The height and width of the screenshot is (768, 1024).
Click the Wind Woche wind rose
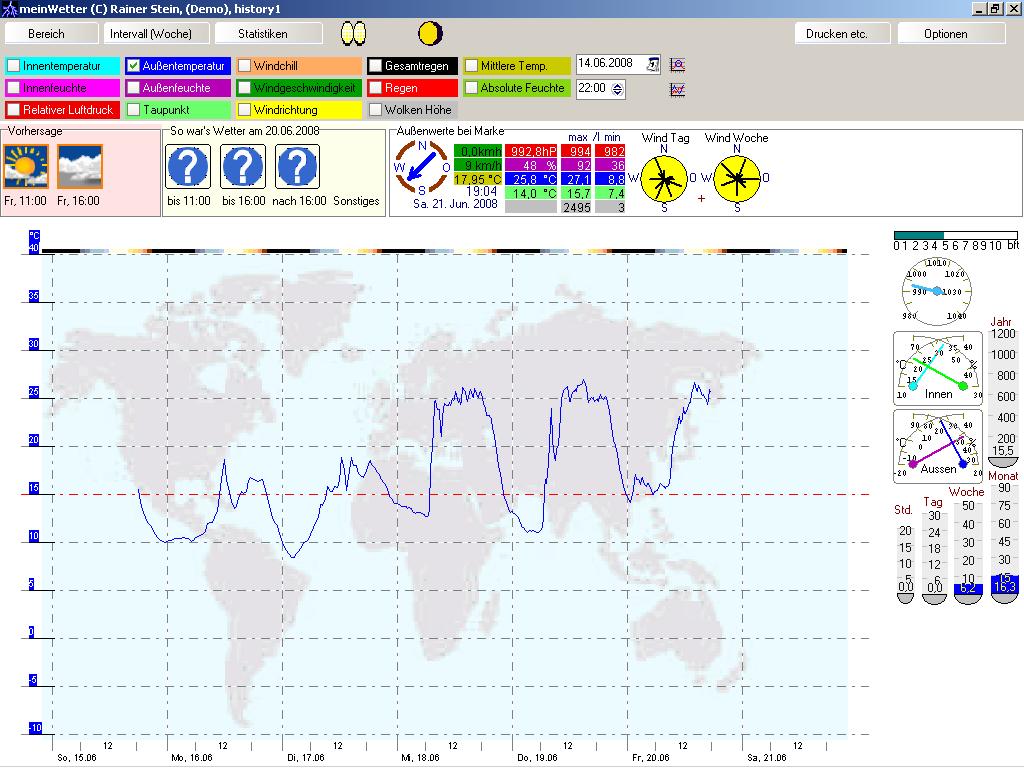(x=737, y=178)
